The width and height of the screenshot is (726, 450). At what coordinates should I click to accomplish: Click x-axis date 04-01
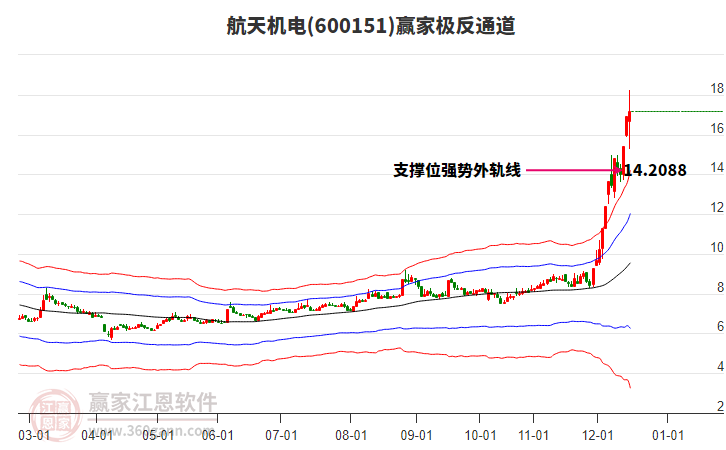97,436
